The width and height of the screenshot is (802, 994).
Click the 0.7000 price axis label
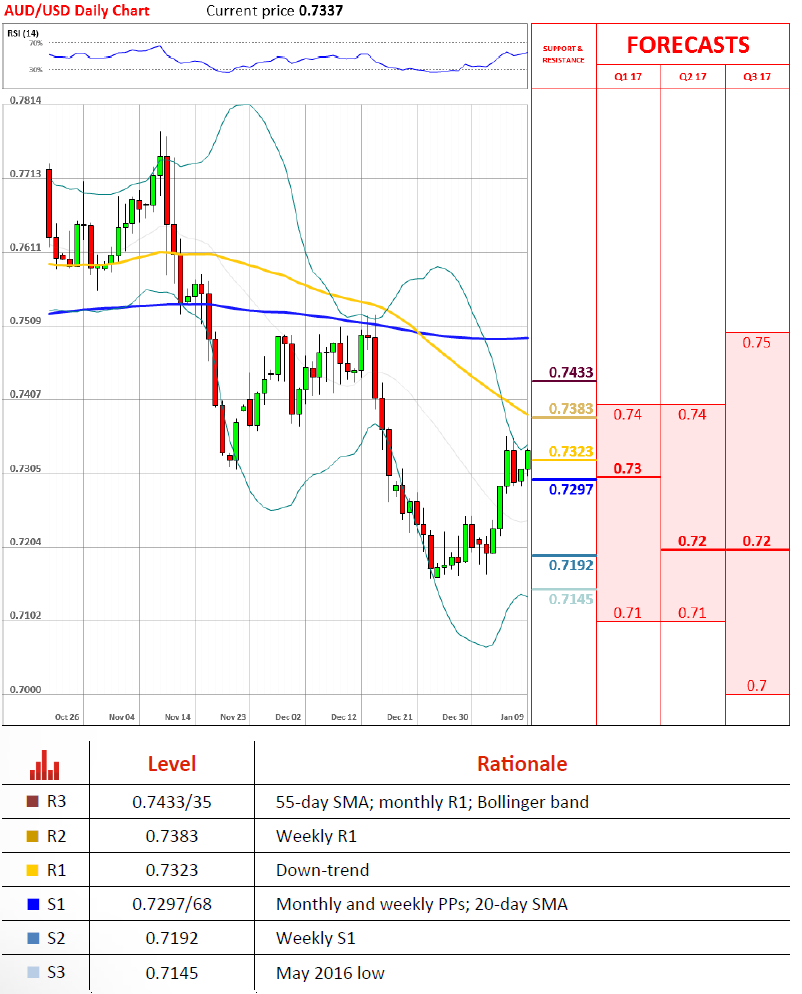(x=25, y=690)
